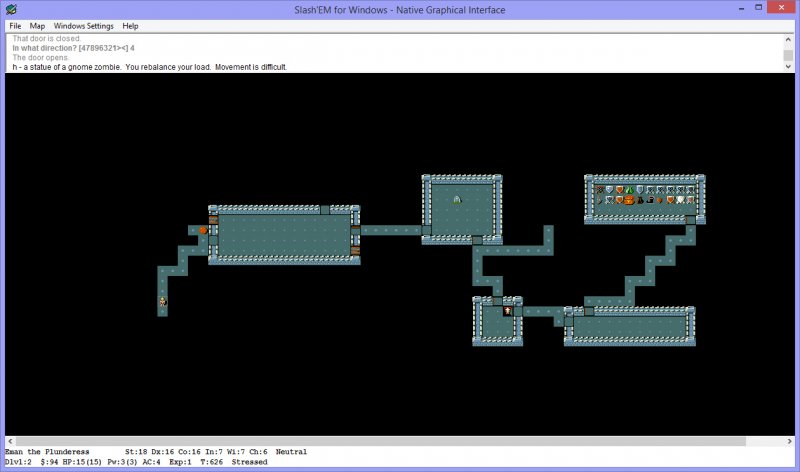Screen dimensions: 800x472
Task: Click the "$:94" gold counter
Action: (x=49, y=462)
